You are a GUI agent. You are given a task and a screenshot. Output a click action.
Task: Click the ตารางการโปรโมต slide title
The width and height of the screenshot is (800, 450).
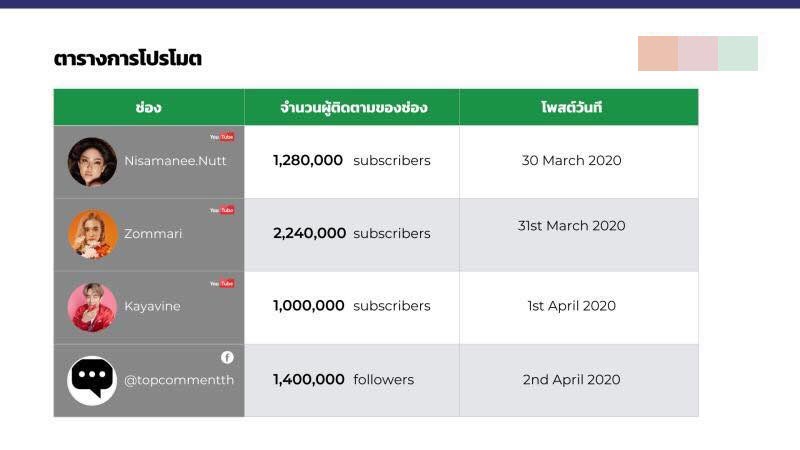pos(128,58)
